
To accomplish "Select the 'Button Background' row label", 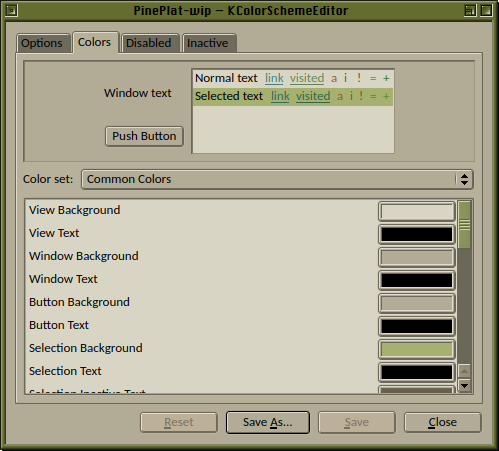I will click(x=79, y=302).
